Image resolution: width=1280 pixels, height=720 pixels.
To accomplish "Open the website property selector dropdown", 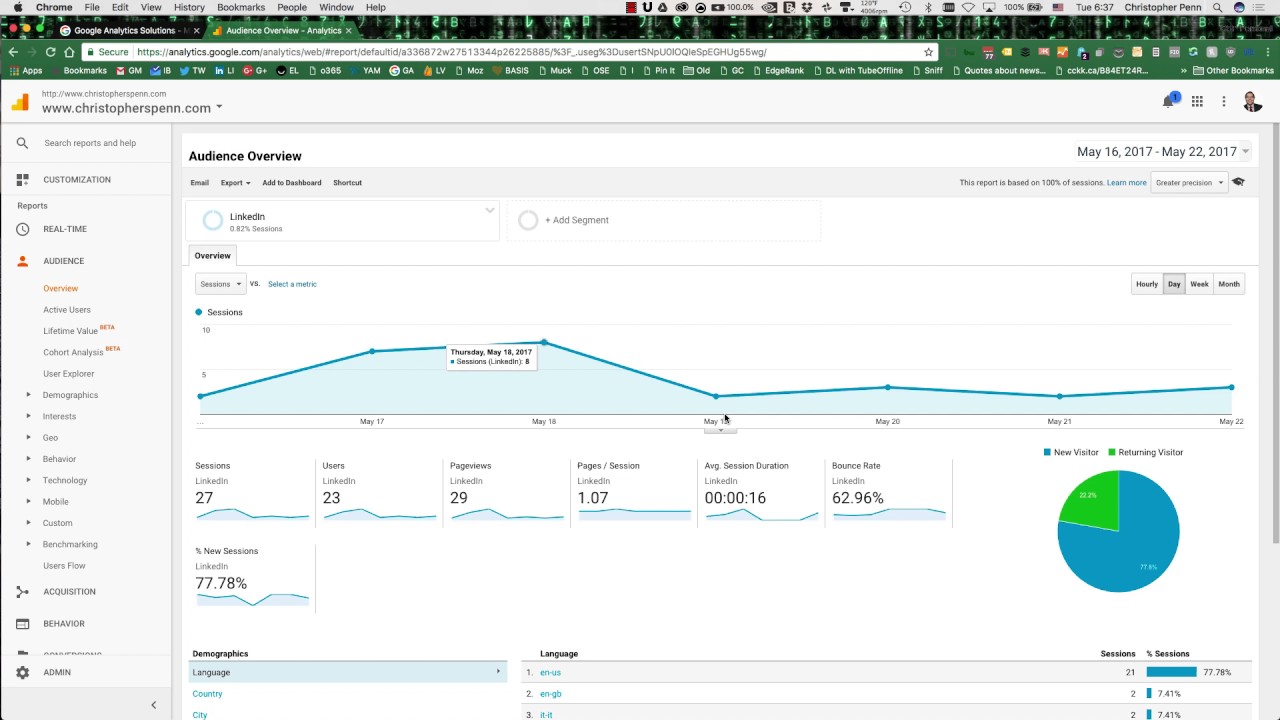I will click(132, 108).
